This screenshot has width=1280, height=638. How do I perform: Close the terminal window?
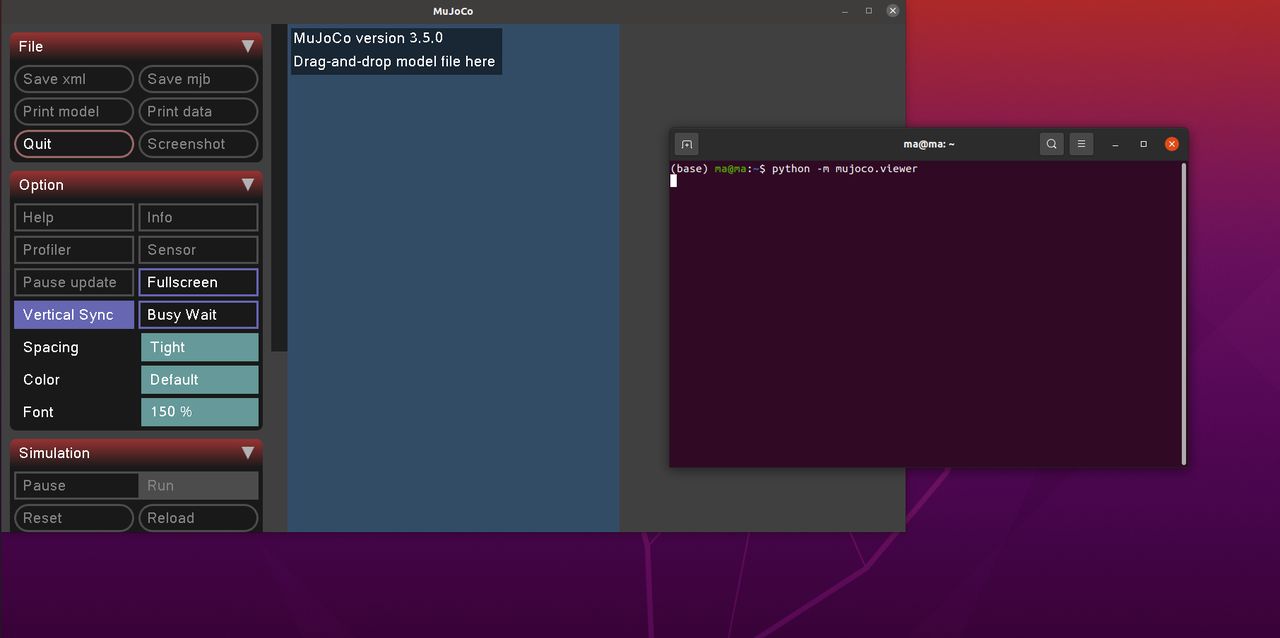1172,144
